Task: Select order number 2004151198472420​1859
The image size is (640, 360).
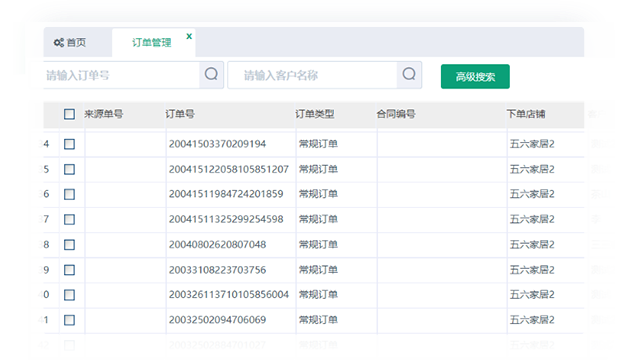Action: coord(226,194)
